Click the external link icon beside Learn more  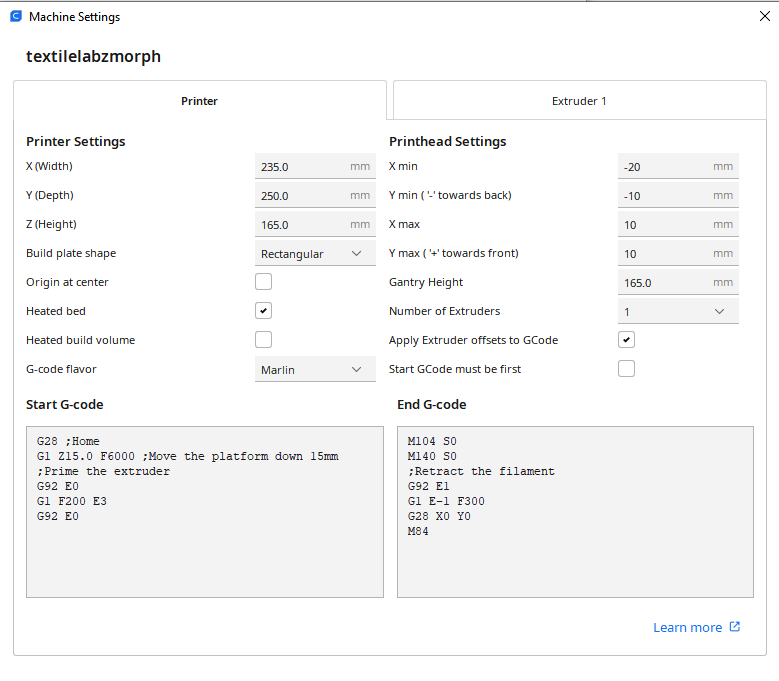click(x=735, y=627)
